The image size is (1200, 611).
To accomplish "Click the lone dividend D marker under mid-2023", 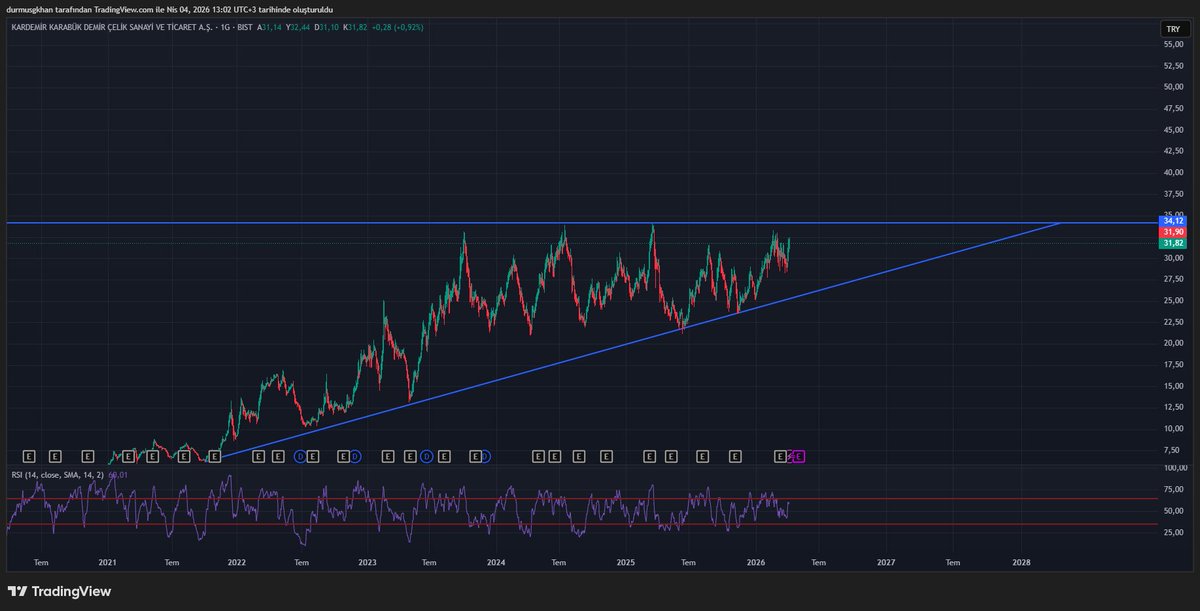I will [426, 456].
